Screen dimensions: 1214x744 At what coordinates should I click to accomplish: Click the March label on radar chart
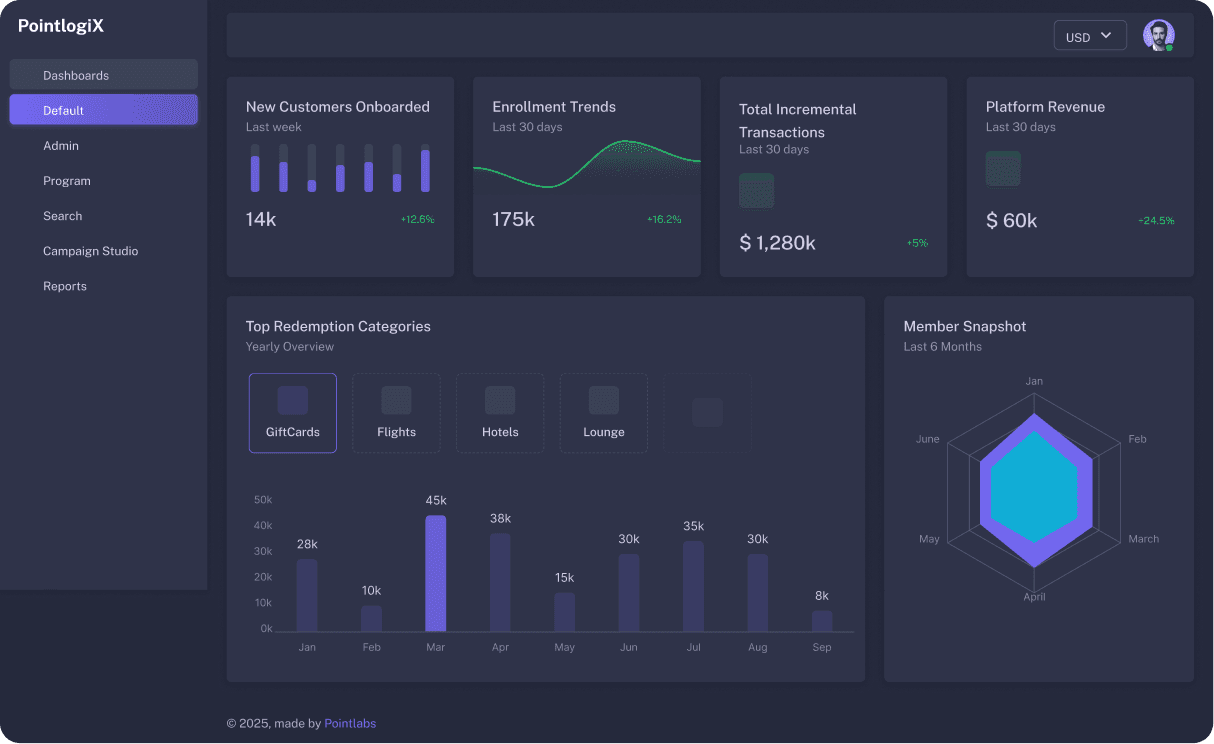(1144, 539)
